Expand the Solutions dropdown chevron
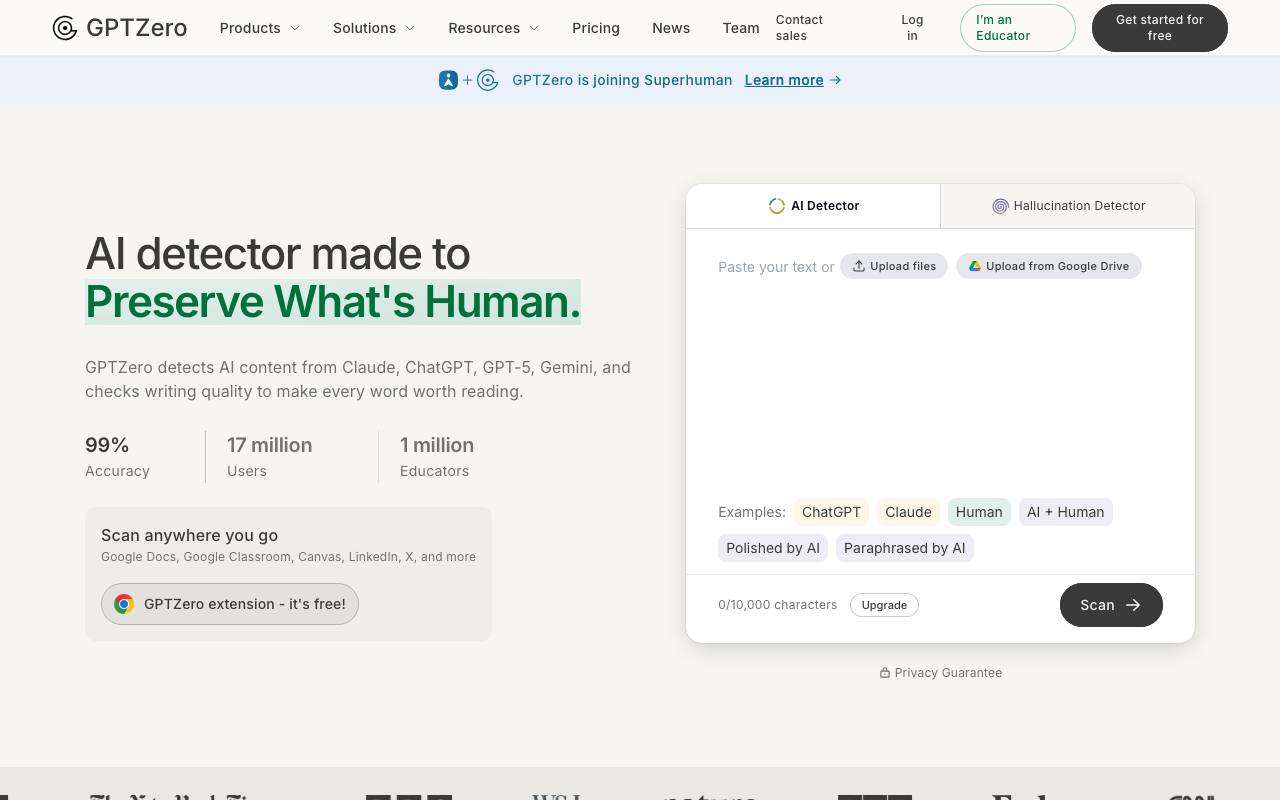The image size is (1280, 800). coord(410,28)
